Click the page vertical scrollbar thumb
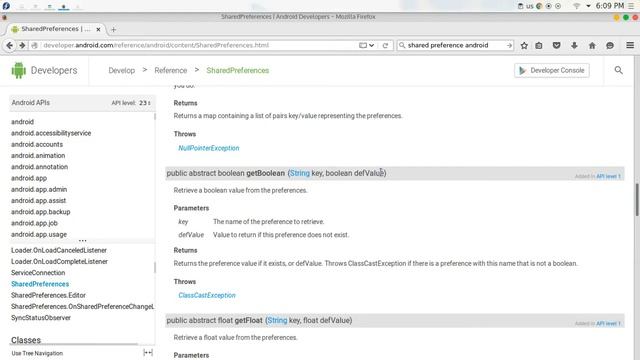The width and height of the screenshot is (640, 360). [x=637, y=200]
